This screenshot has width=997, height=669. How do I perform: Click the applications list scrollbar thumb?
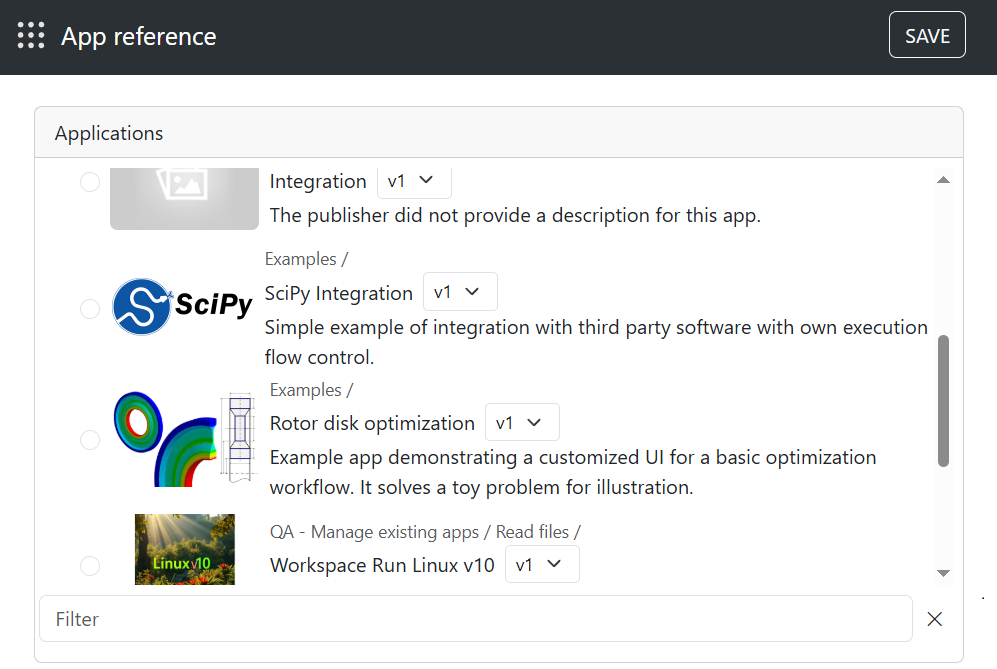(943, 400)
